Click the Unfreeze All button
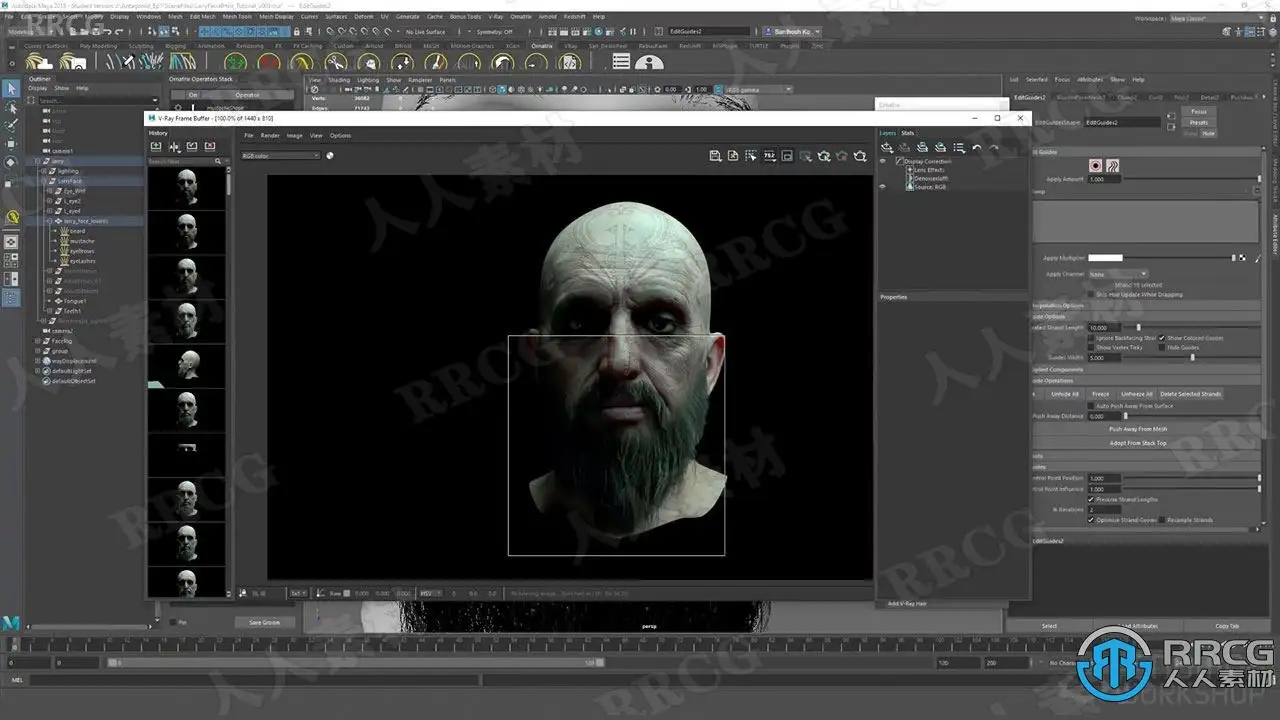Image resolution: width=1280 pixels, height=720 pixels. click(1136, 394)
